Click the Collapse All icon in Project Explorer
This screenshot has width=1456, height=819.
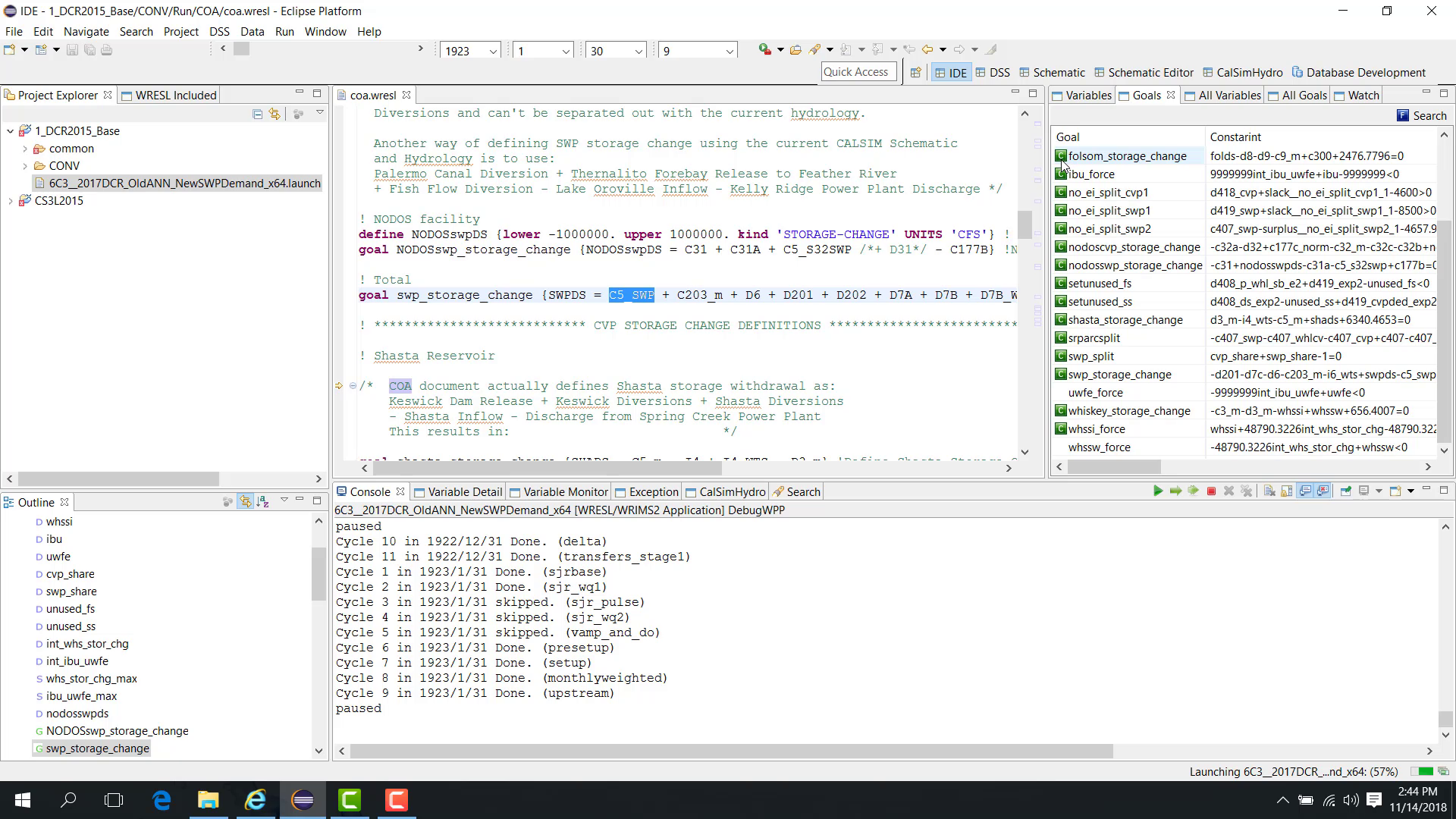pyautogui.click(x=258, y=115)
